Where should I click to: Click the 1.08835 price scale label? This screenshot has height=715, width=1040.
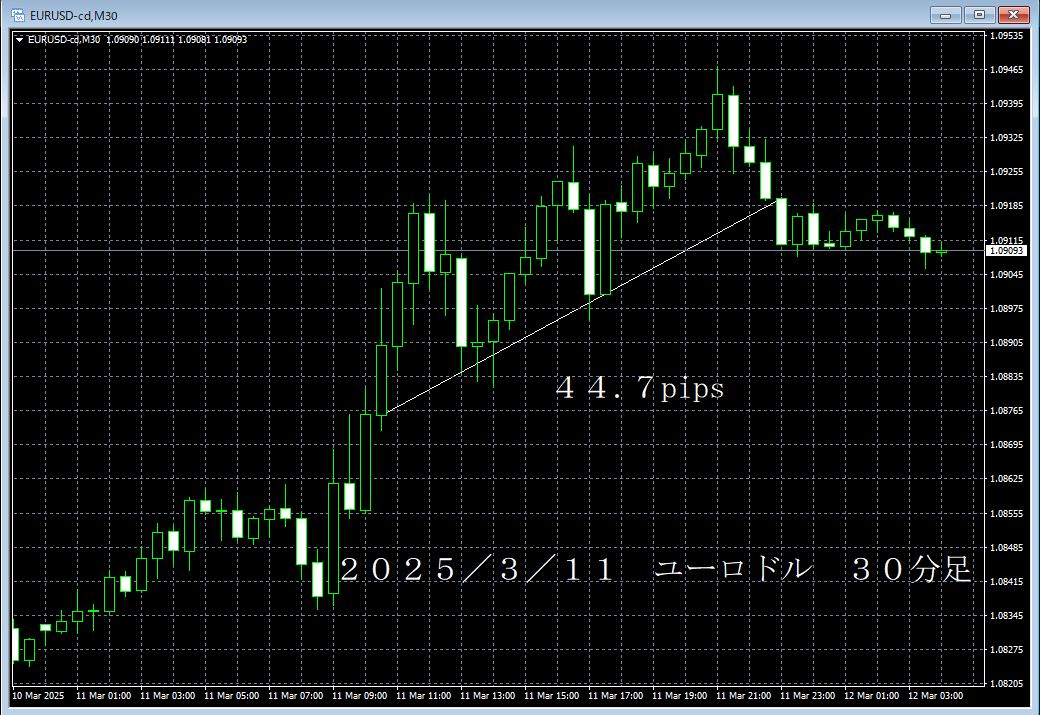pyautogui.click(x=1006, y=377)
